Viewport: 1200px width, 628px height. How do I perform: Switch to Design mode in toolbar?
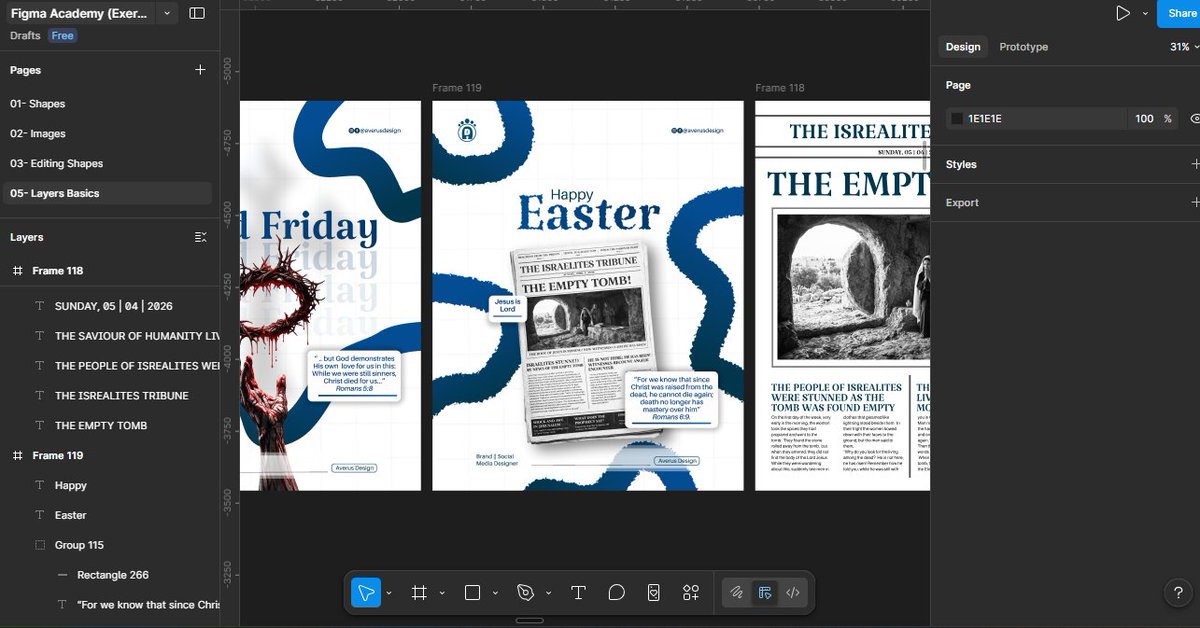pos(765,593)
